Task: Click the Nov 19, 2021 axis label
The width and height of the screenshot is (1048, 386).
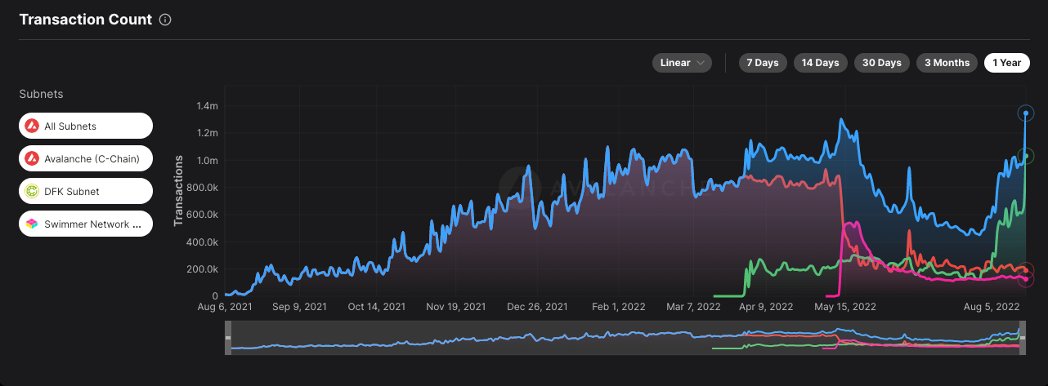Action: pos(456,307)
